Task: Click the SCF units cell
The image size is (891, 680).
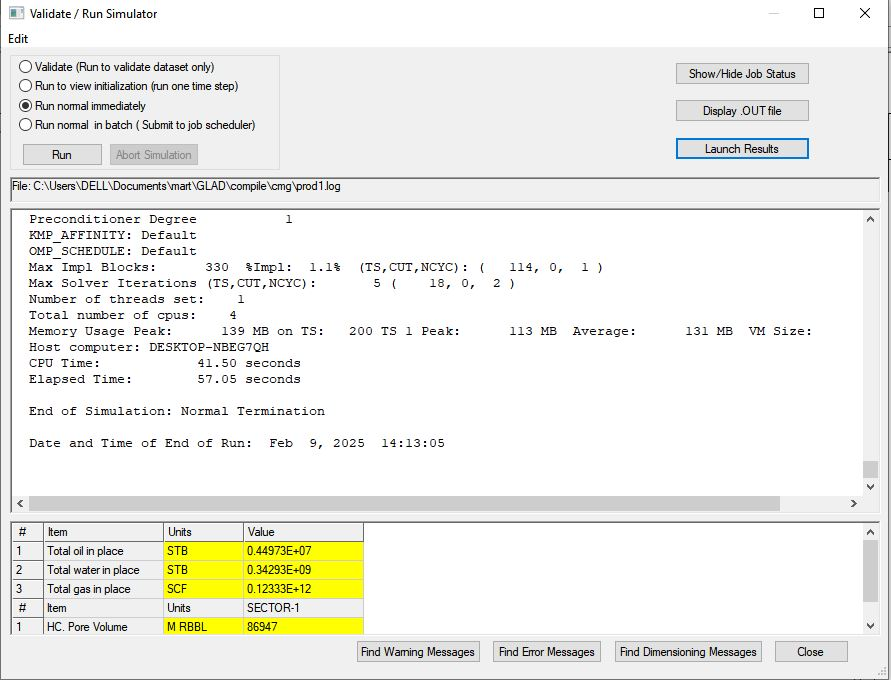Action: tap(203, 589)
